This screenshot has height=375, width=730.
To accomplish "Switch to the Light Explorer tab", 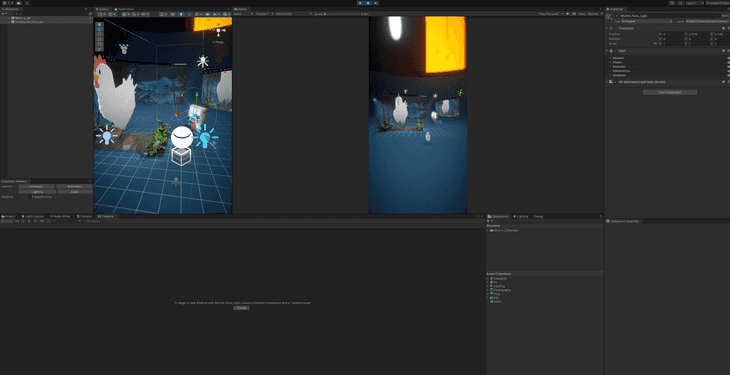I will 33,216.
